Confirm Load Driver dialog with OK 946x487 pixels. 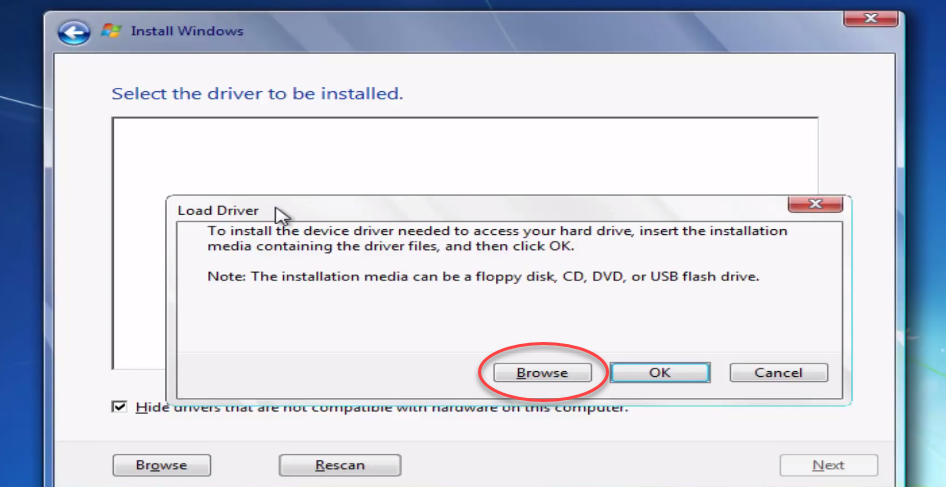pyautogui.click(x=659, y=372)
